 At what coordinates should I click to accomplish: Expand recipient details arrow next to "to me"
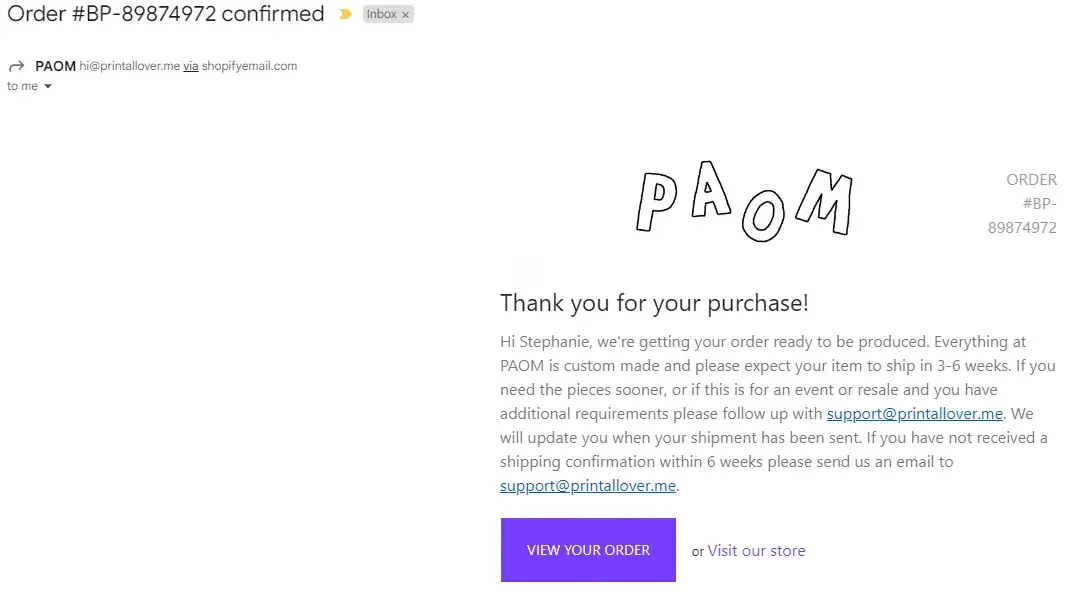click(48, 87)
